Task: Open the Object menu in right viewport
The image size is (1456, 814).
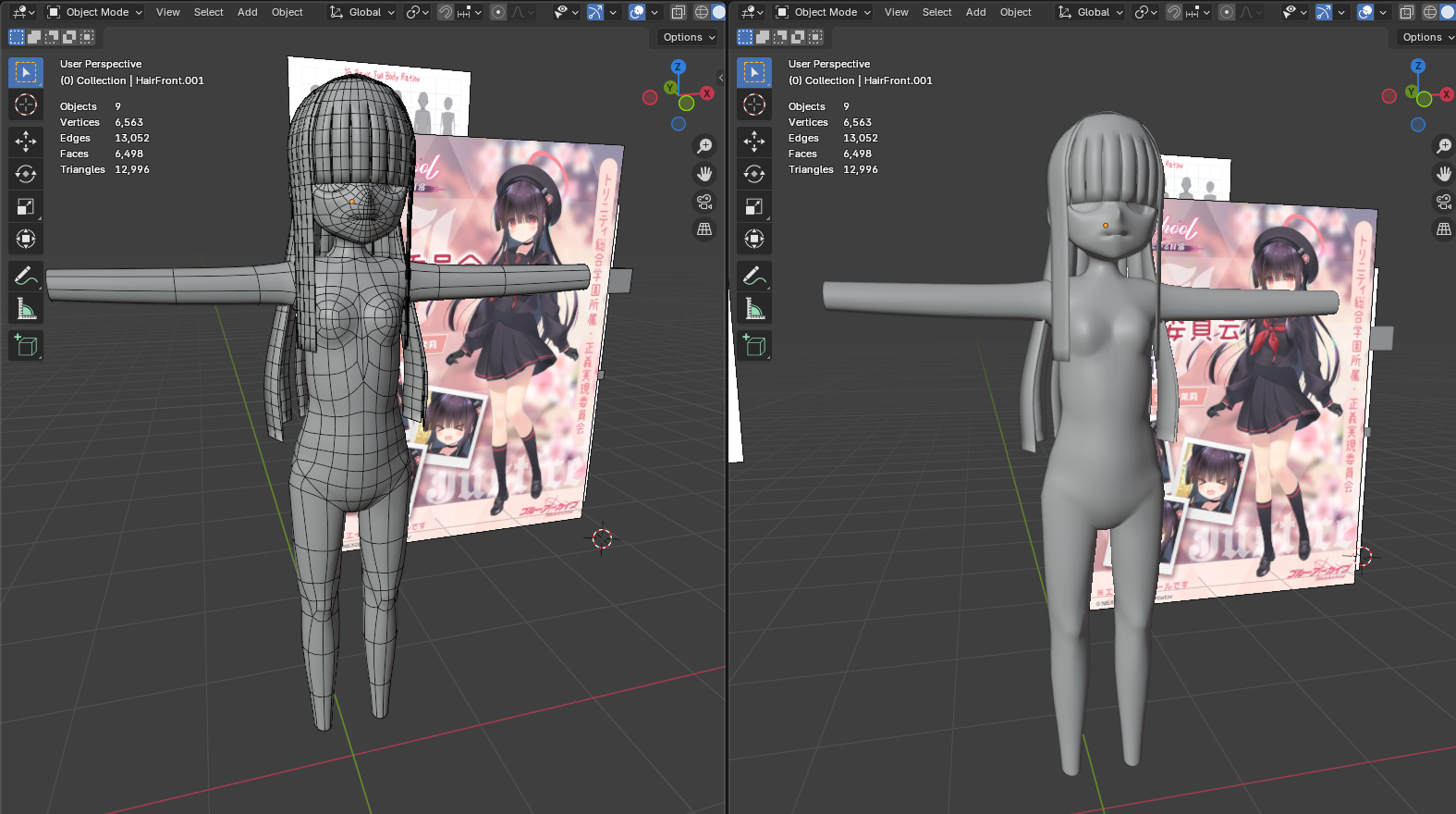Action: pyautogui.click(x=1015, y=12)
